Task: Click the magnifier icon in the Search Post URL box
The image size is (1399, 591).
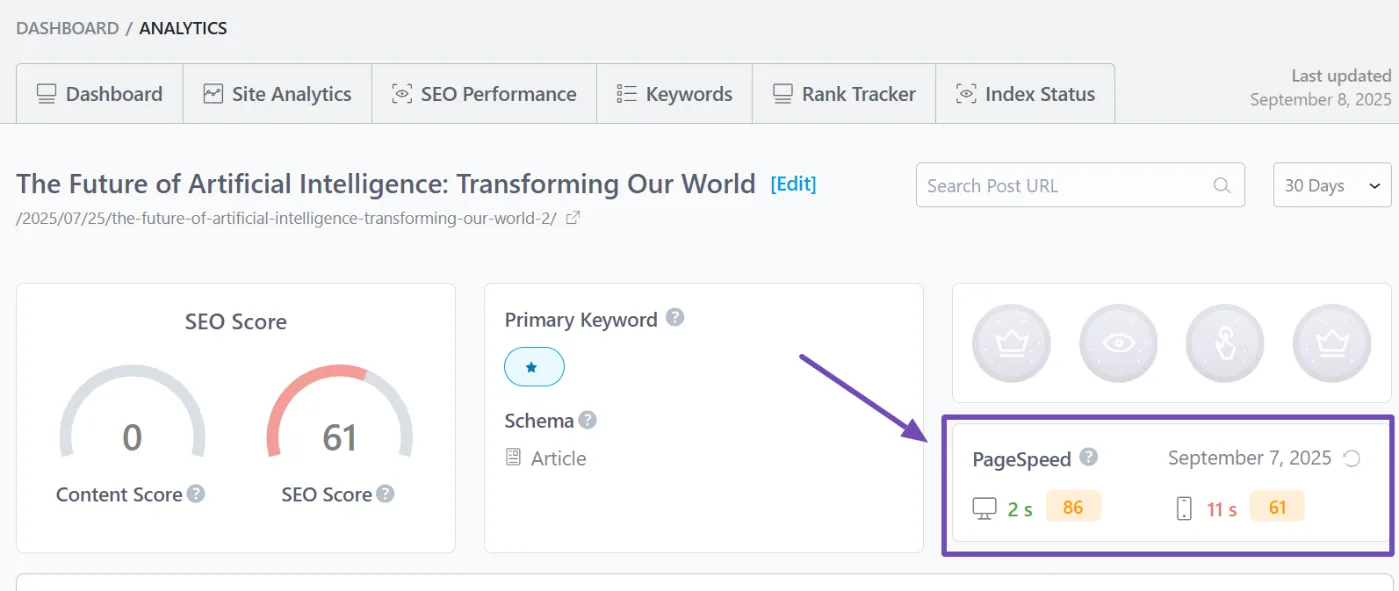Action: click(1221, 185)
